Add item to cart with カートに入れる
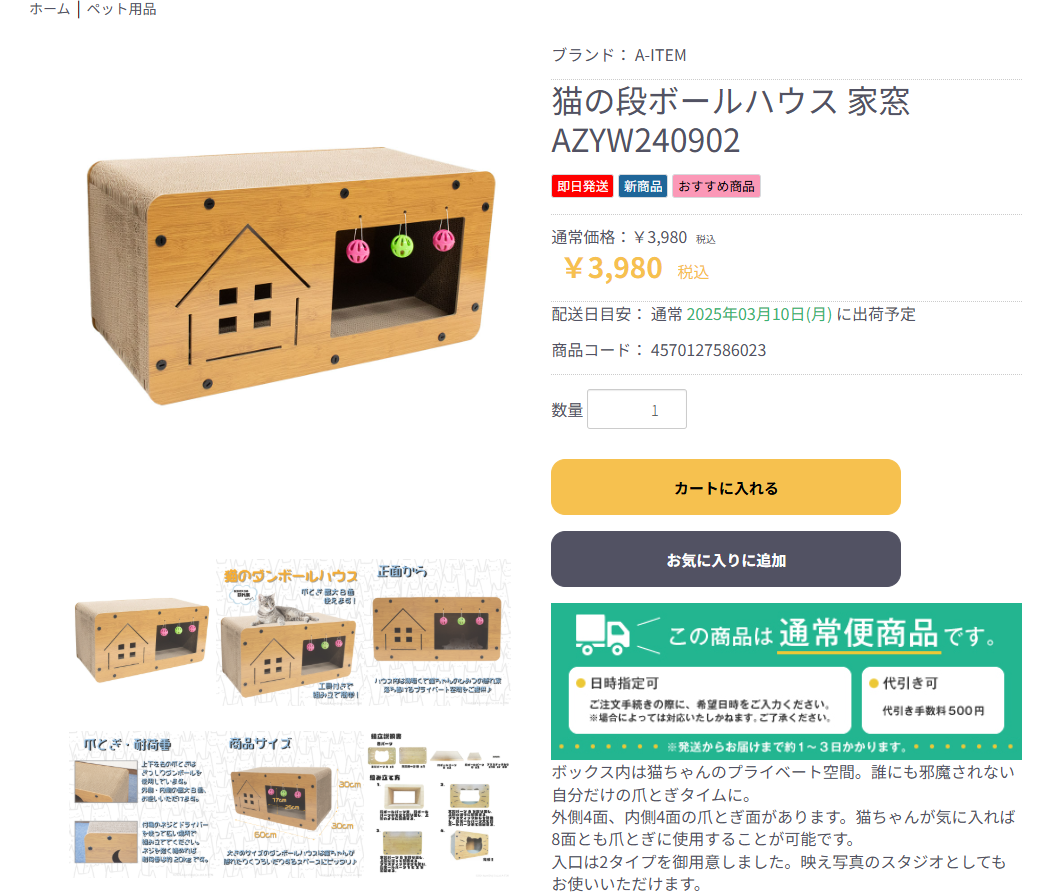The image size is (1046, 895). coord(726,487)
